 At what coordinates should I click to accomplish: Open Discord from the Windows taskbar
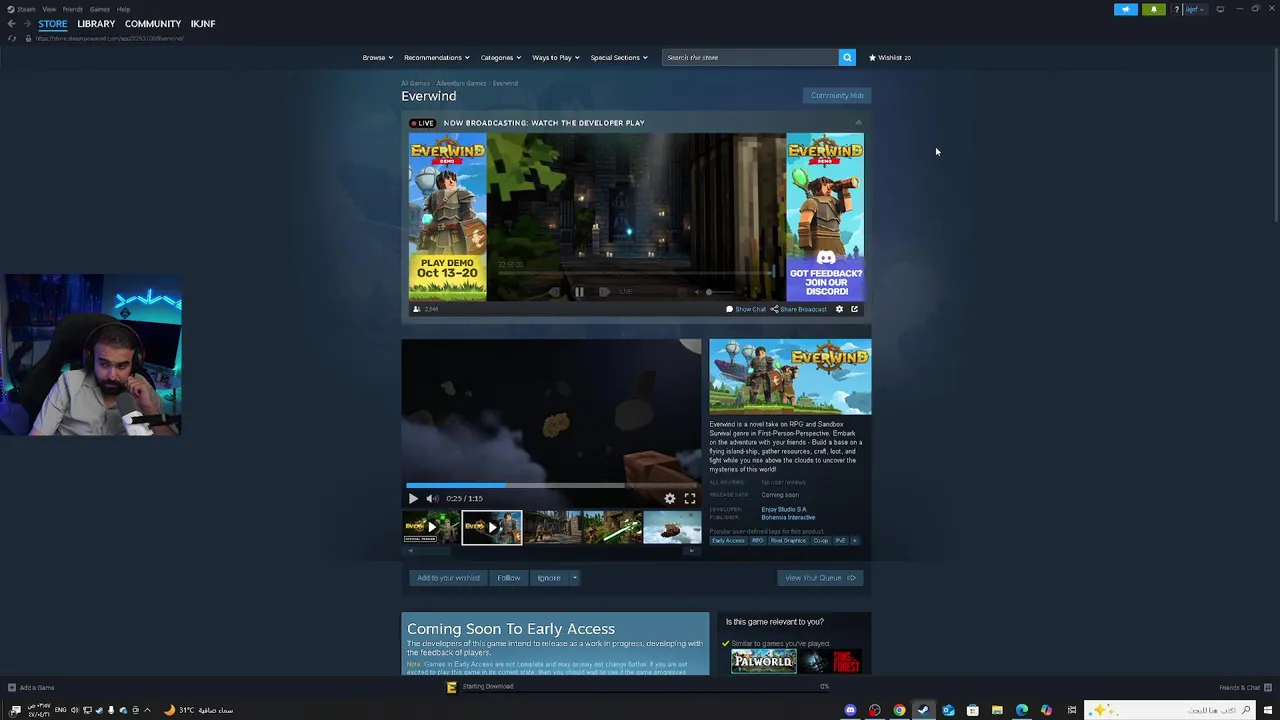(851, 710)
